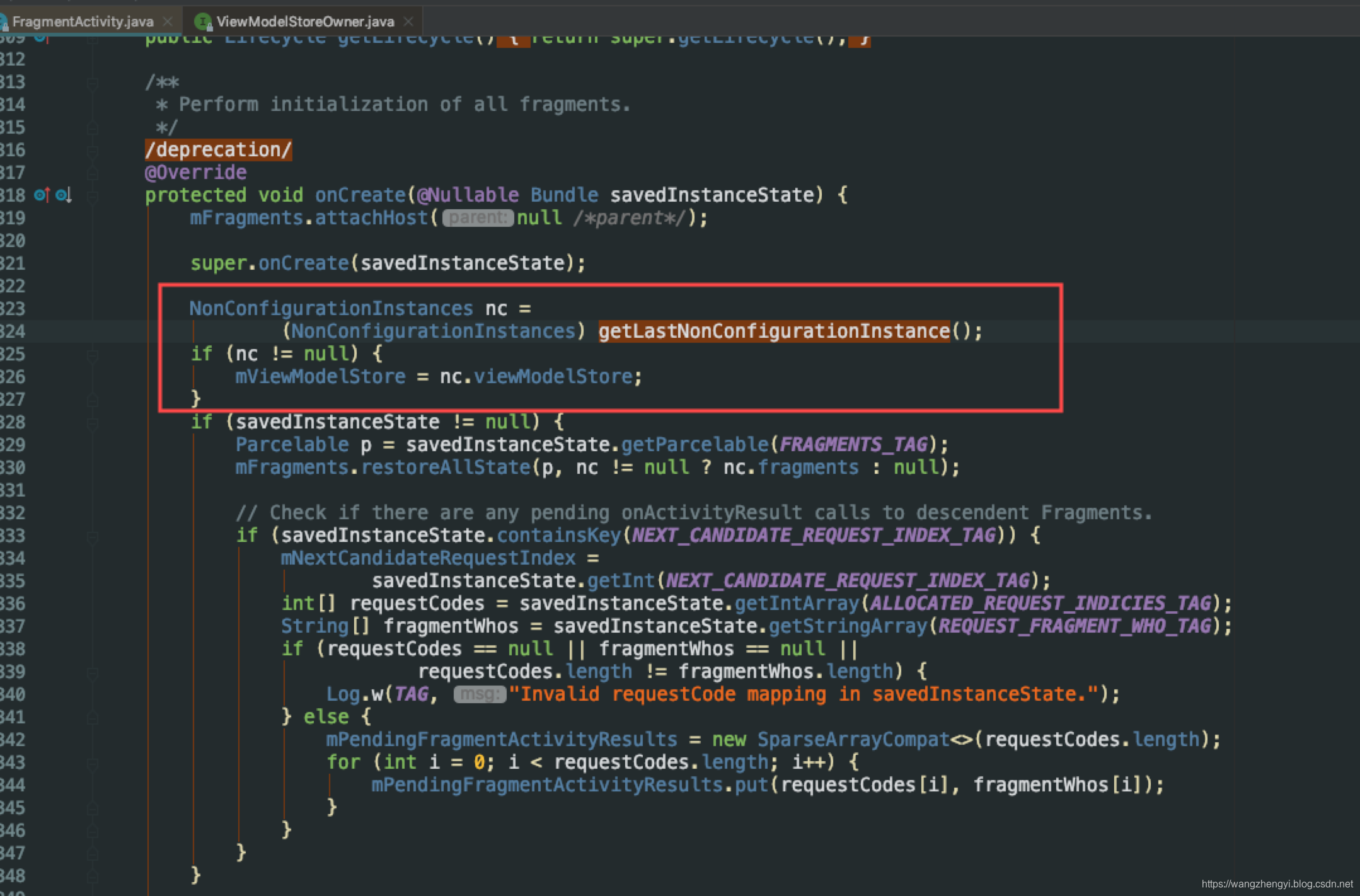The height and width of the screenshot is (896, 1360).
Task: Click the mNextCandidateRequestIndex field
Action: point(428,558)
